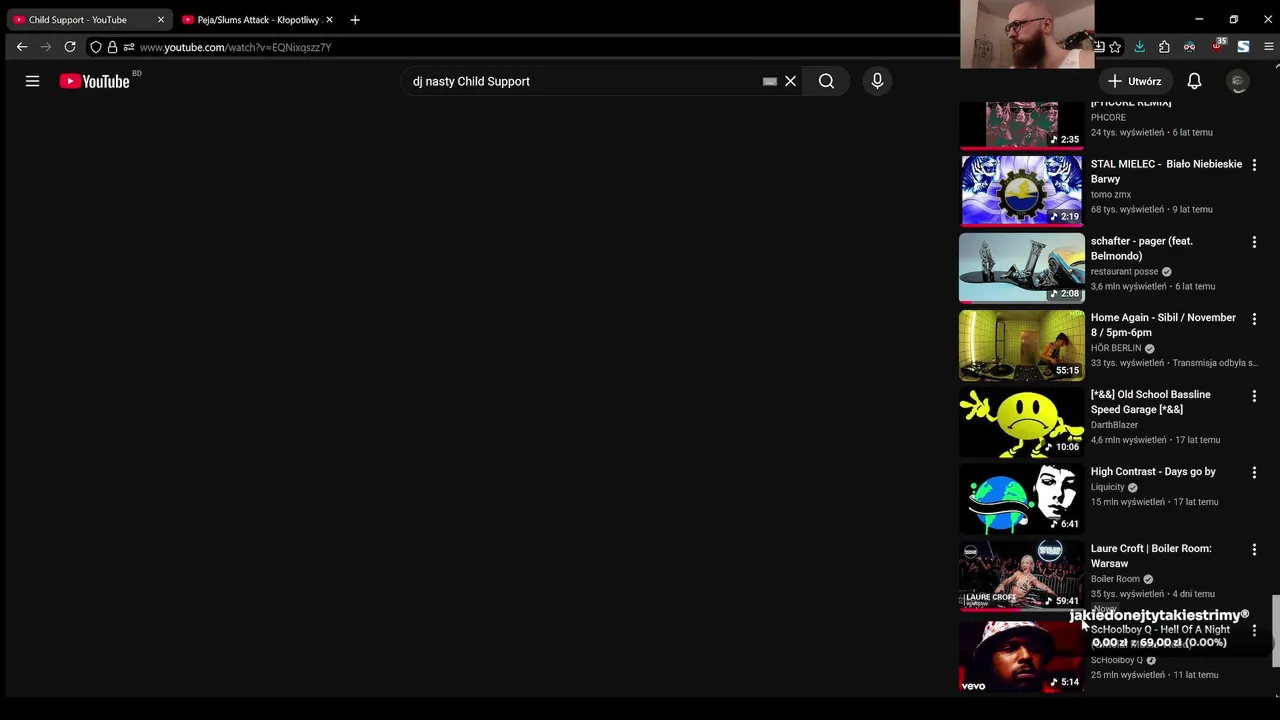Visit the PHCORE channel name
This screenshot has width=1280, height=720.
1108,117
